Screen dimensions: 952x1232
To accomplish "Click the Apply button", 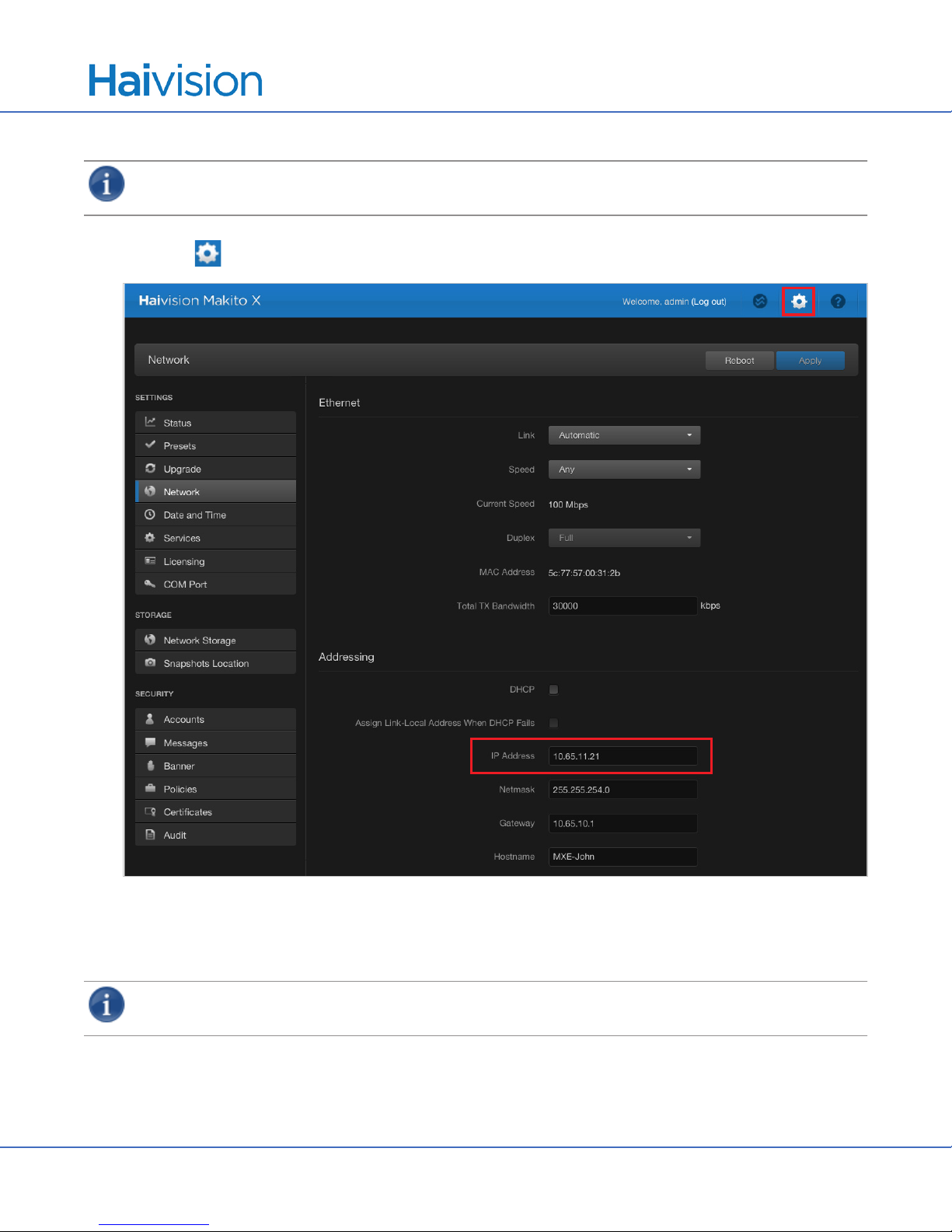I will click(x=810, y=361).
